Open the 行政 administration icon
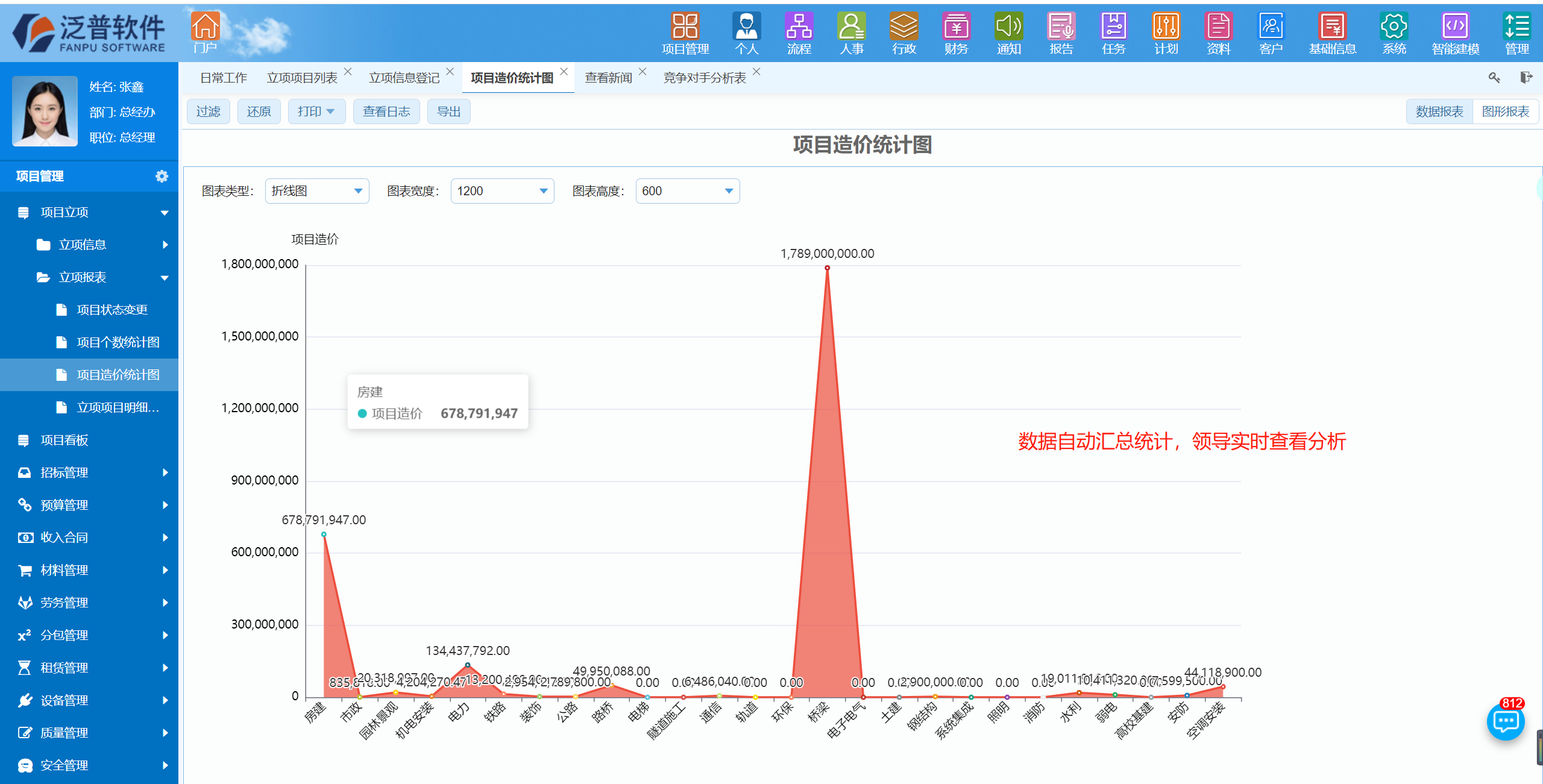 [903, 34]
